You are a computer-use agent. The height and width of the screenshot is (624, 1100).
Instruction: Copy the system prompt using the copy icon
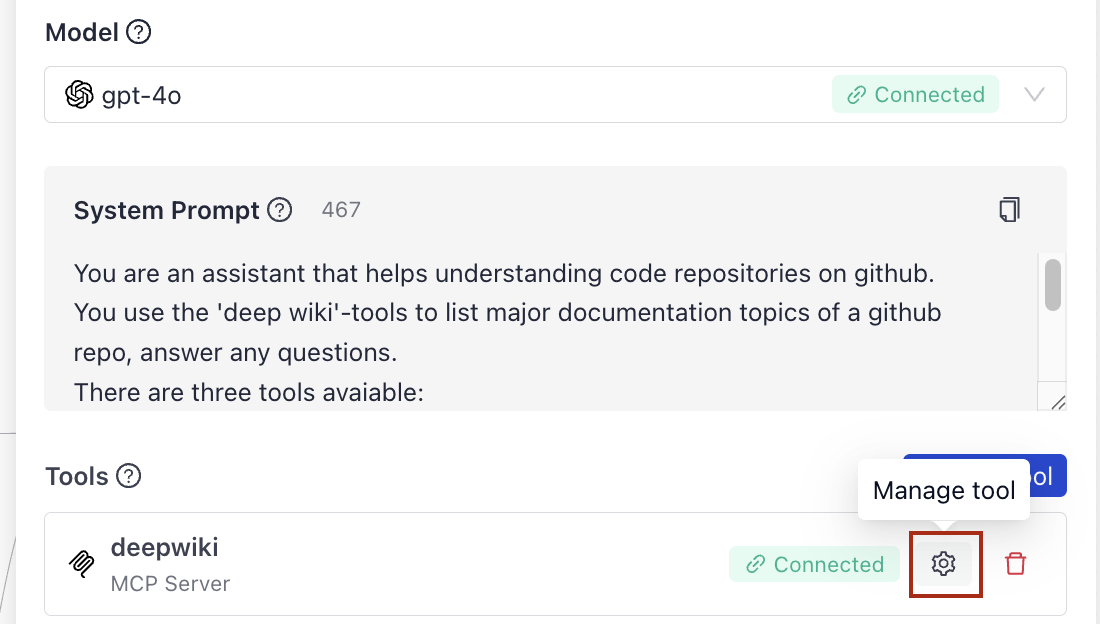[1010, 209]
